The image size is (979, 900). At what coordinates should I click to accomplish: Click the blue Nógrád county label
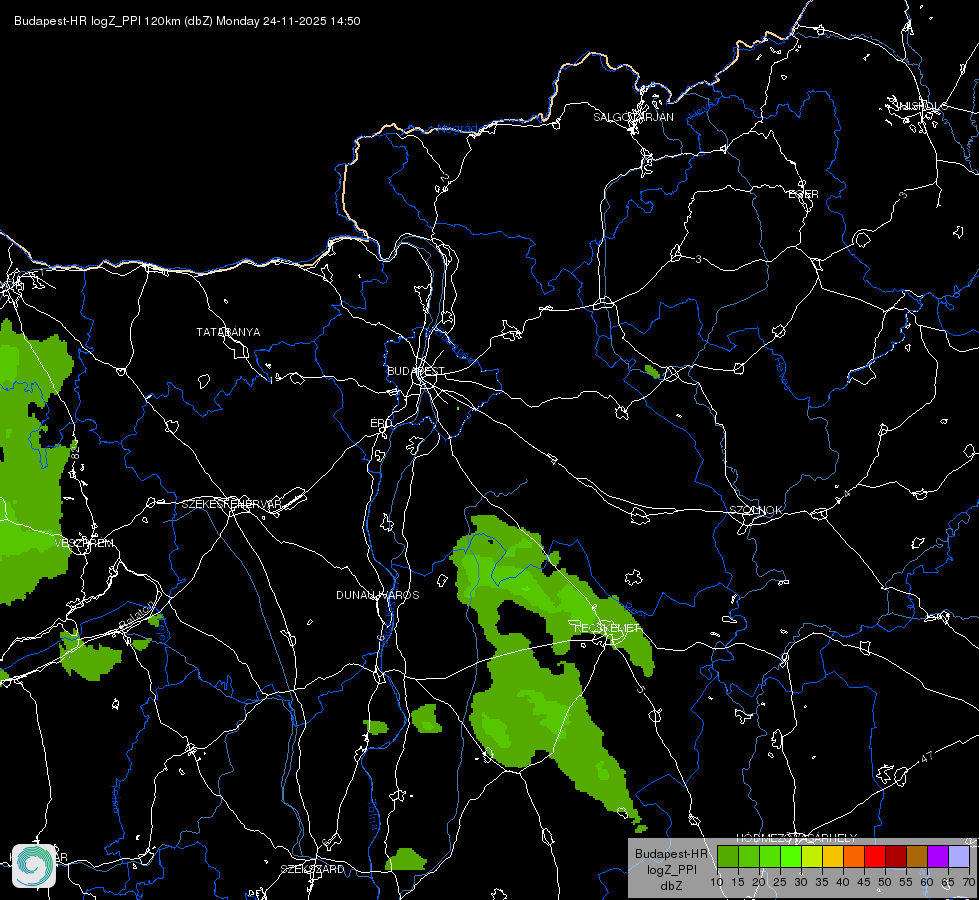pyautogui.click(x=457, y=129)
